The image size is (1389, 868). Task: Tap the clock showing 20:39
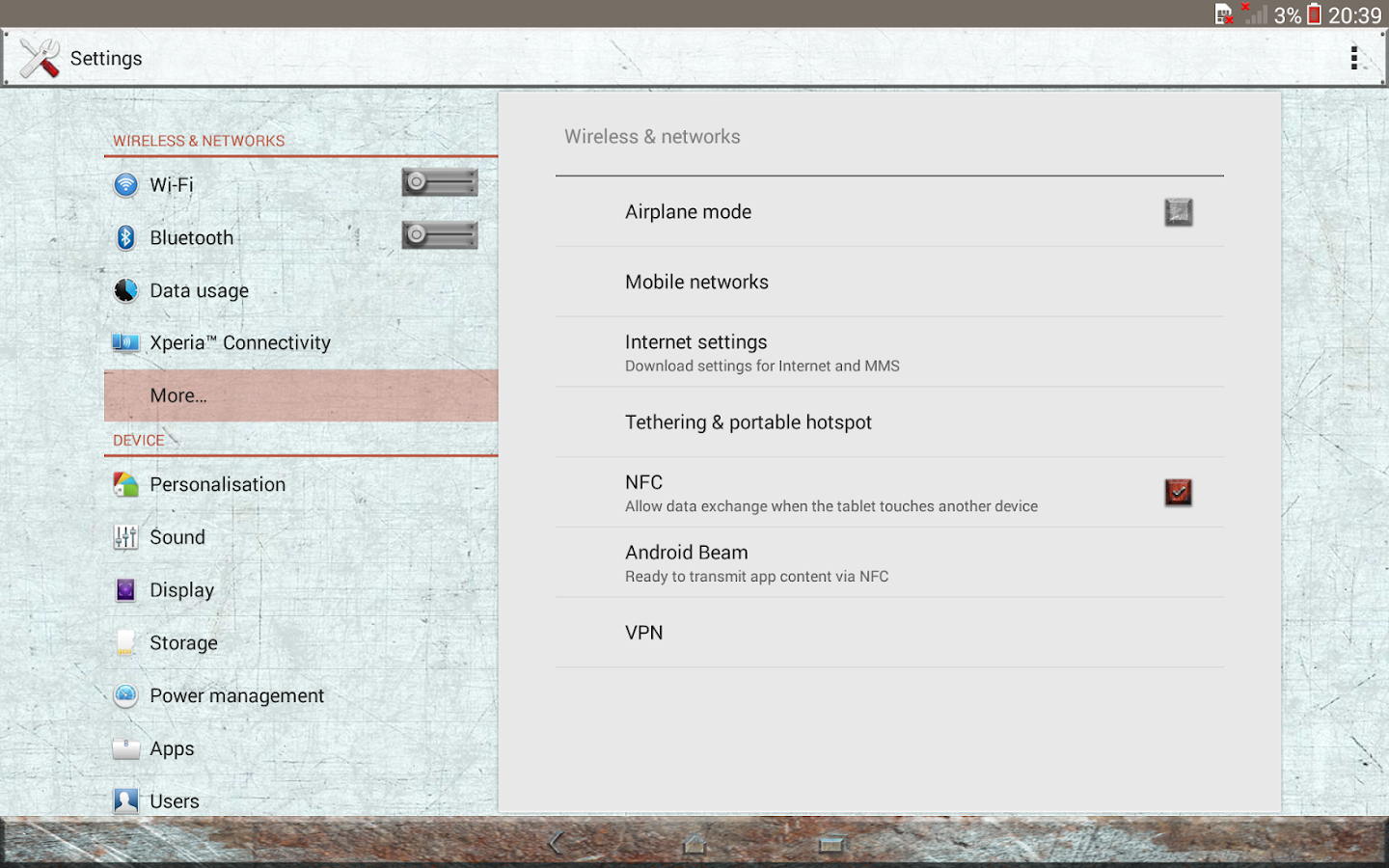click(1355, 14)
